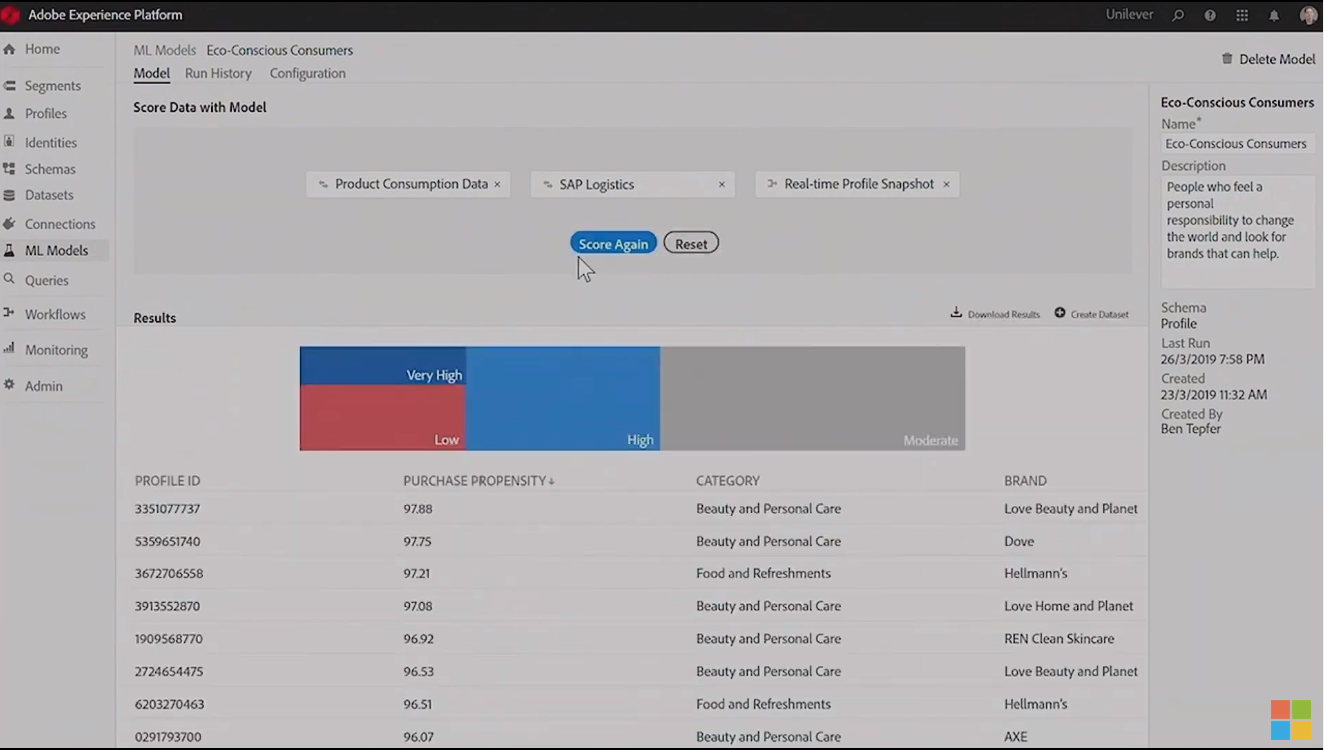Open the notifications bell icon
This screenshot has width=1324, height=750.
1274,15
